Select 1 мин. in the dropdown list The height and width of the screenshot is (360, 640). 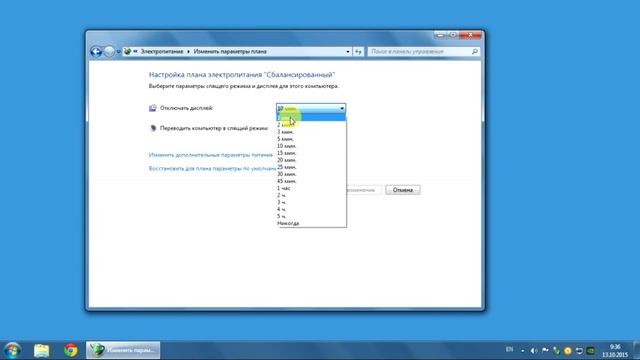(311, 118)
